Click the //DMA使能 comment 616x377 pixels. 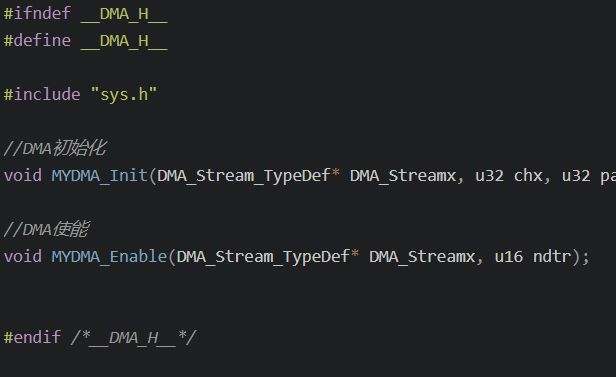point(46,229)
